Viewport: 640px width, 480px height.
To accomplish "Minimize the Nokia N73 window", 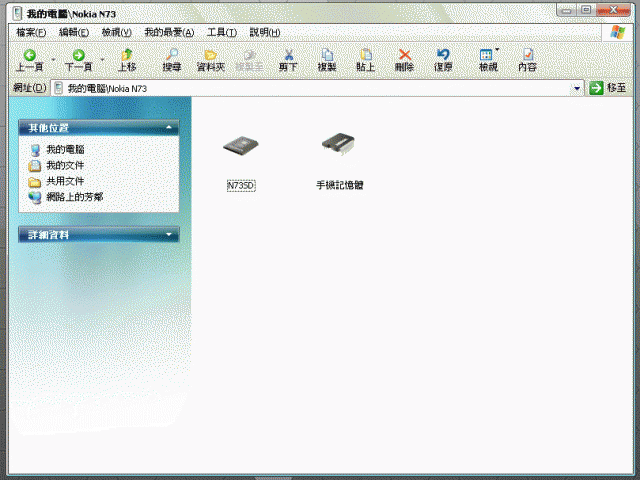I will [x=567, y=11].
